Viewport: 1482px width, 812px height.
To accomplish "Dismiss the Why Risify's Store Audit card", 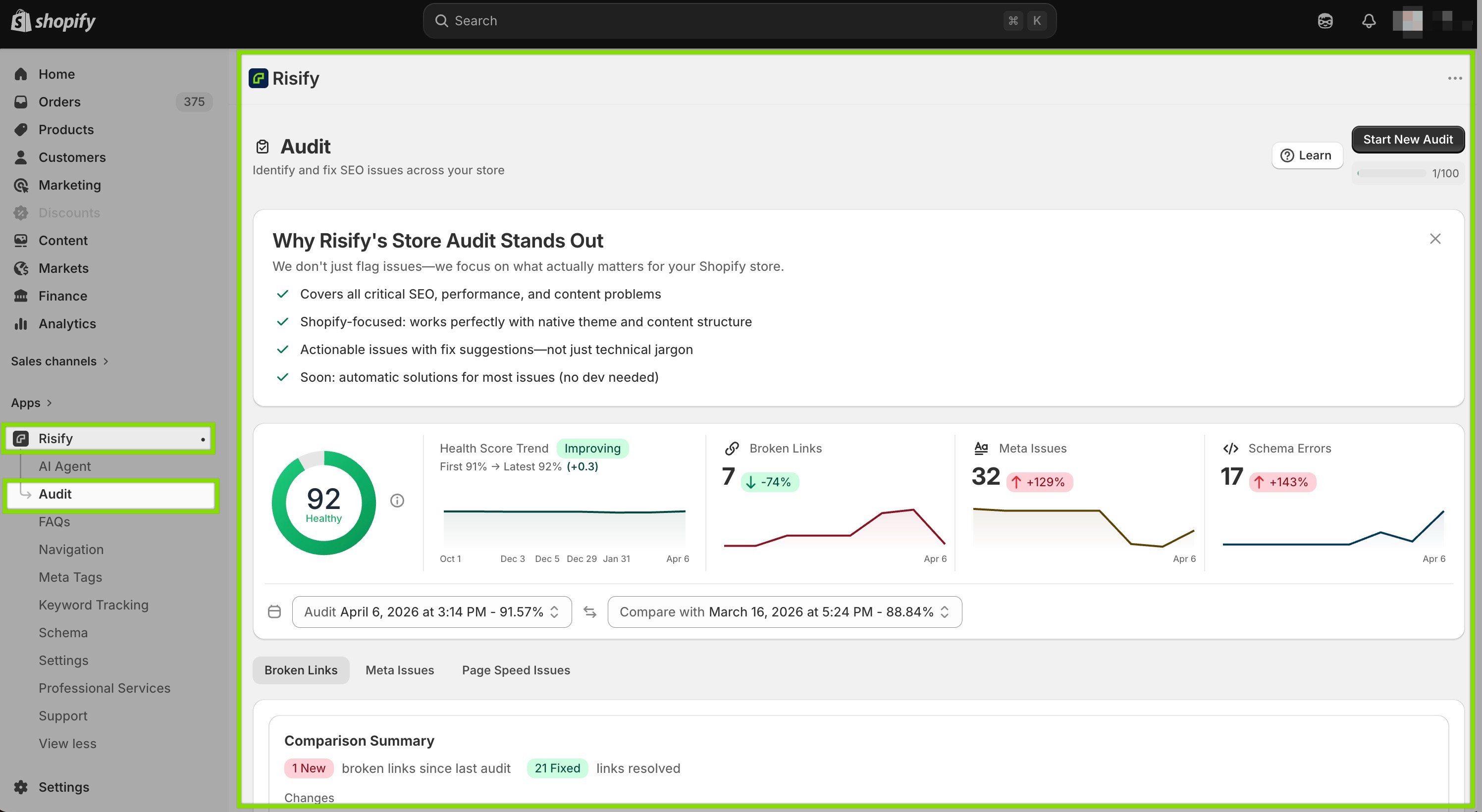I will click(x=1435, y=239).
